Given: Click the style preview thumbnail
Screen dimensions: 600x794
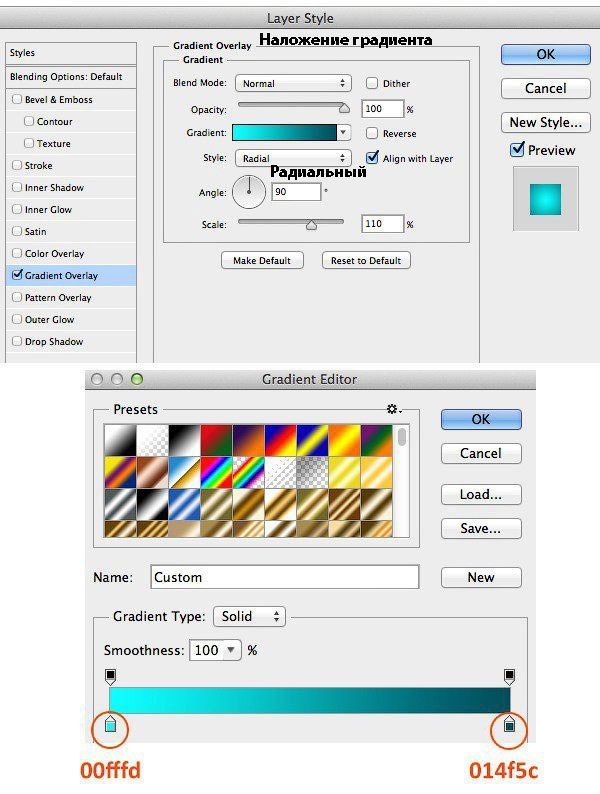Looking at the screenshot, I should pyautogui.click(x=545, y=199).
